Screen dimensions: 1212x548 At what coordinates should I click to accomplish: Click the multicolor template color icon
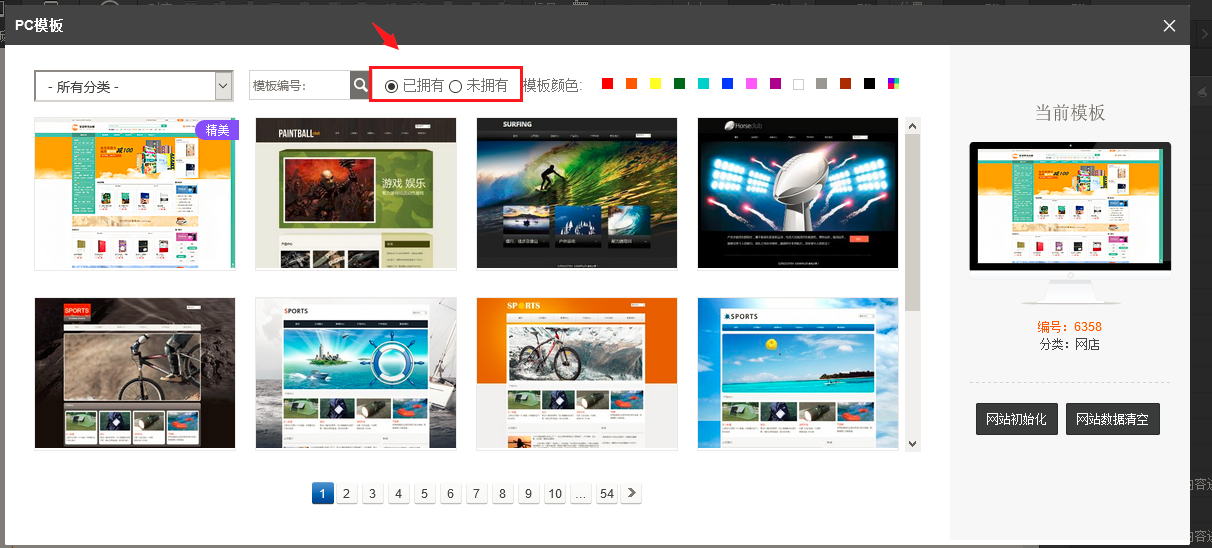(894, 84)
